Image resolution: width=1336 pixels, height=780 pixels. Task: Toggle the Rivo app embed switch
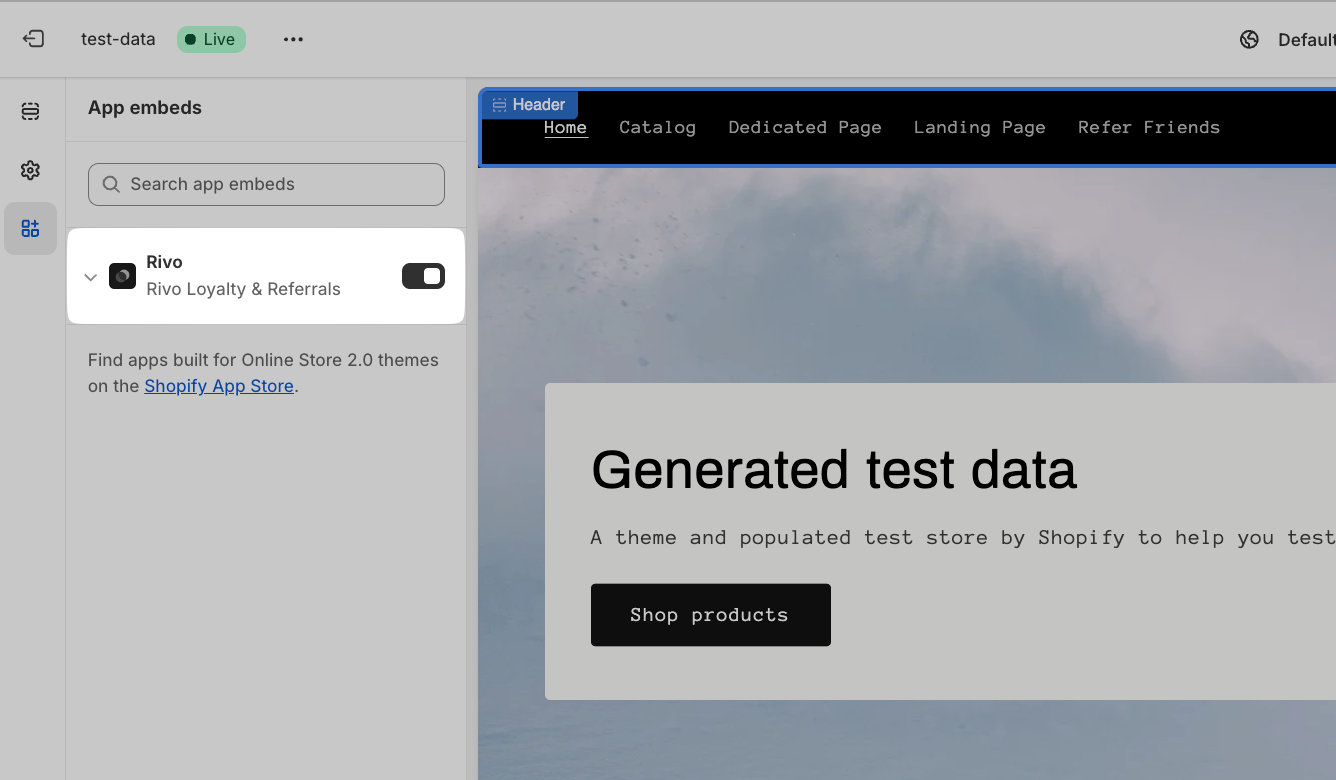(423, 276)
